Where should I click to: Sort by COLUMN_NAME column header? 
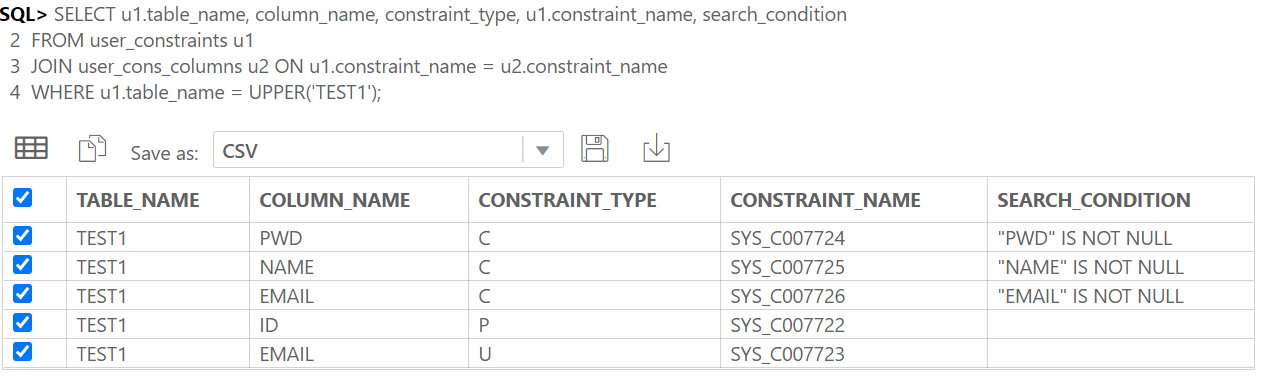(335, 200)
